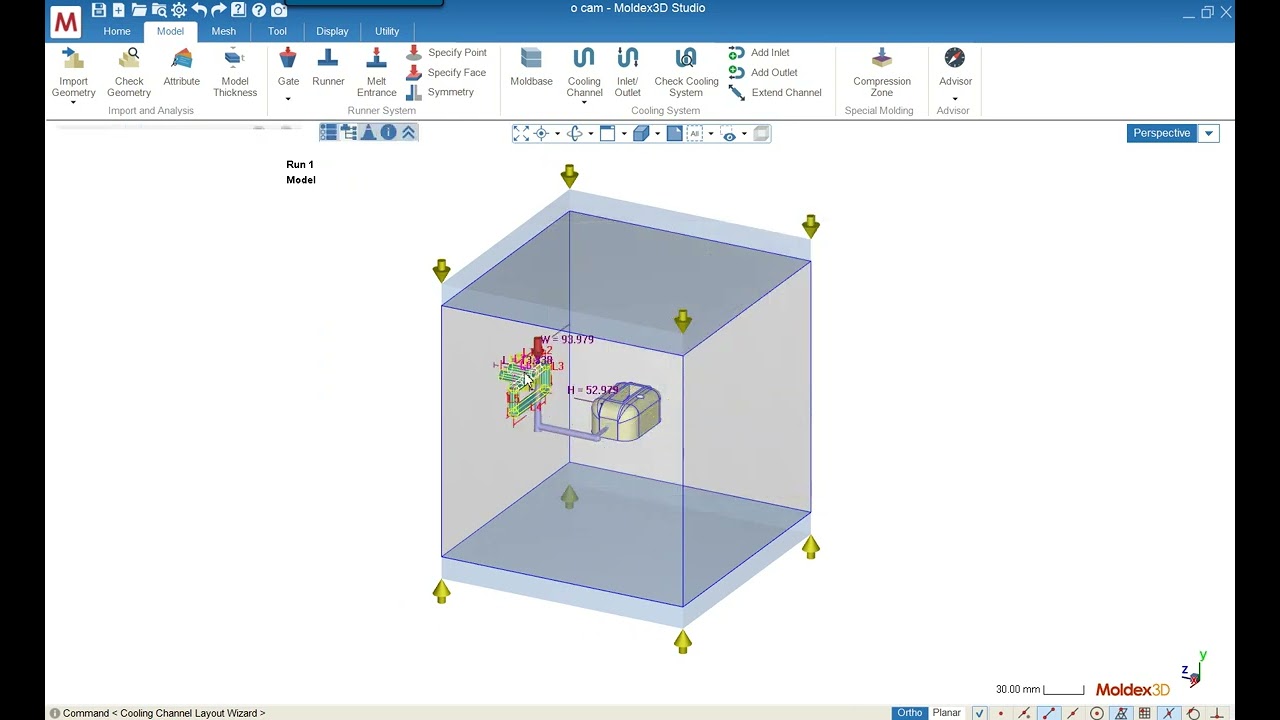
Task: Collapse panel with double chevron icon
Action: [409, 132]
